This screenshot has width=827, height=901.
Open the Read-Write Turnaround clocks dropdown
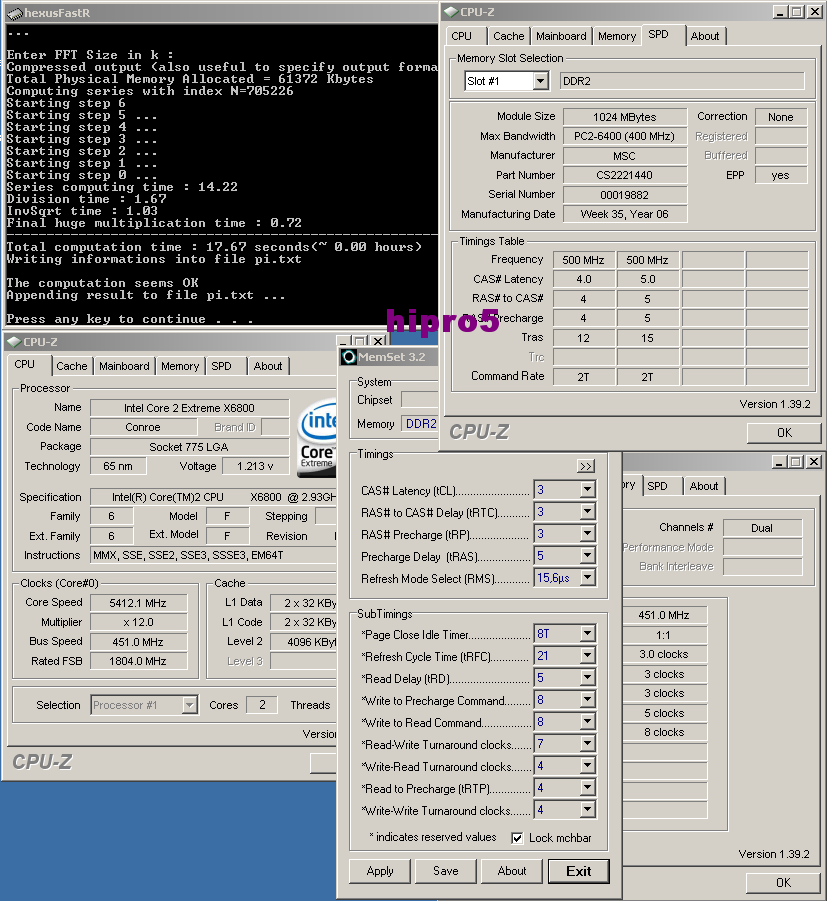coord(587,744)
